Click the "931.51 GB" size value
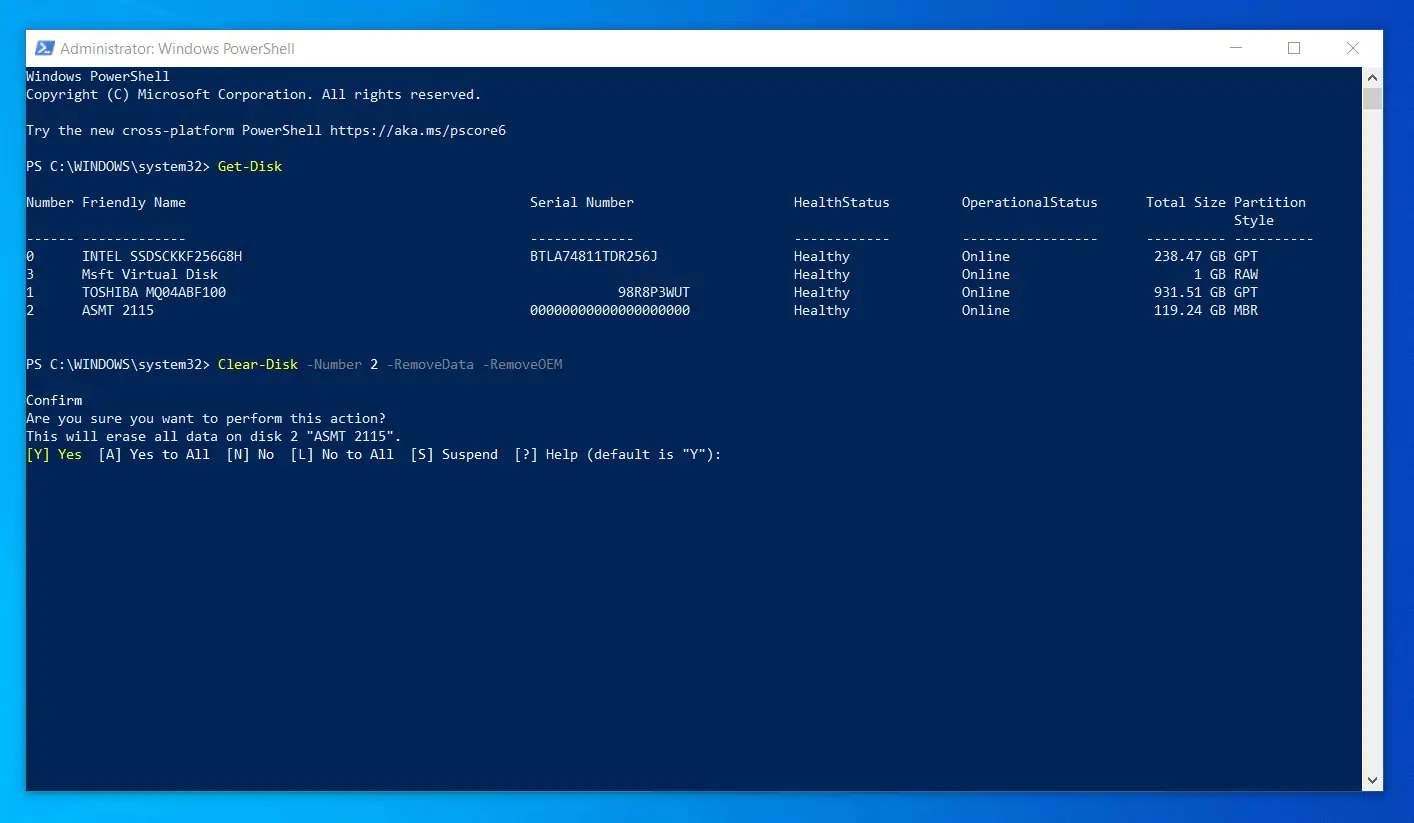 [1190, 292]
